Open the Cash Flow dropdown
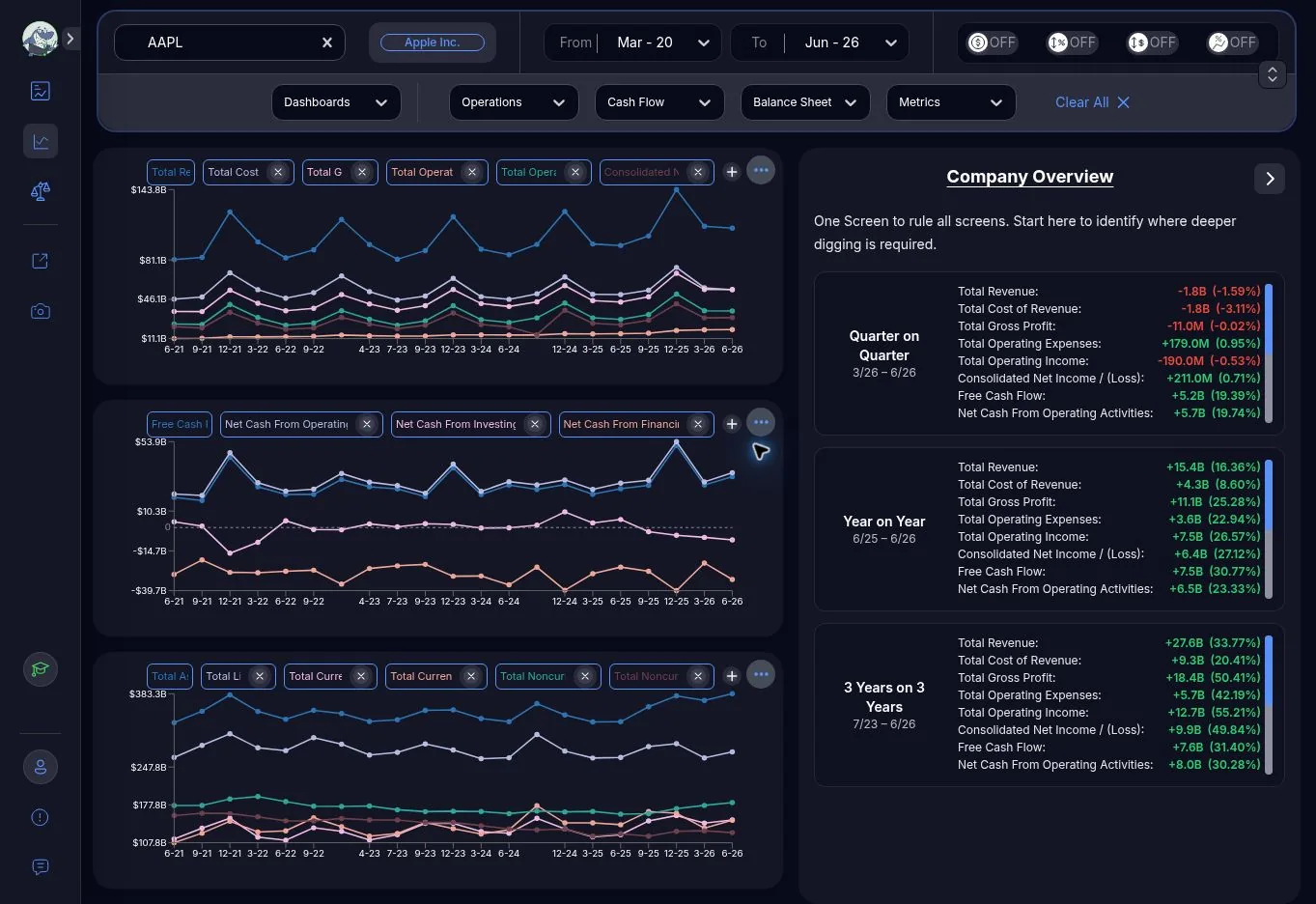 coord(659,102)
